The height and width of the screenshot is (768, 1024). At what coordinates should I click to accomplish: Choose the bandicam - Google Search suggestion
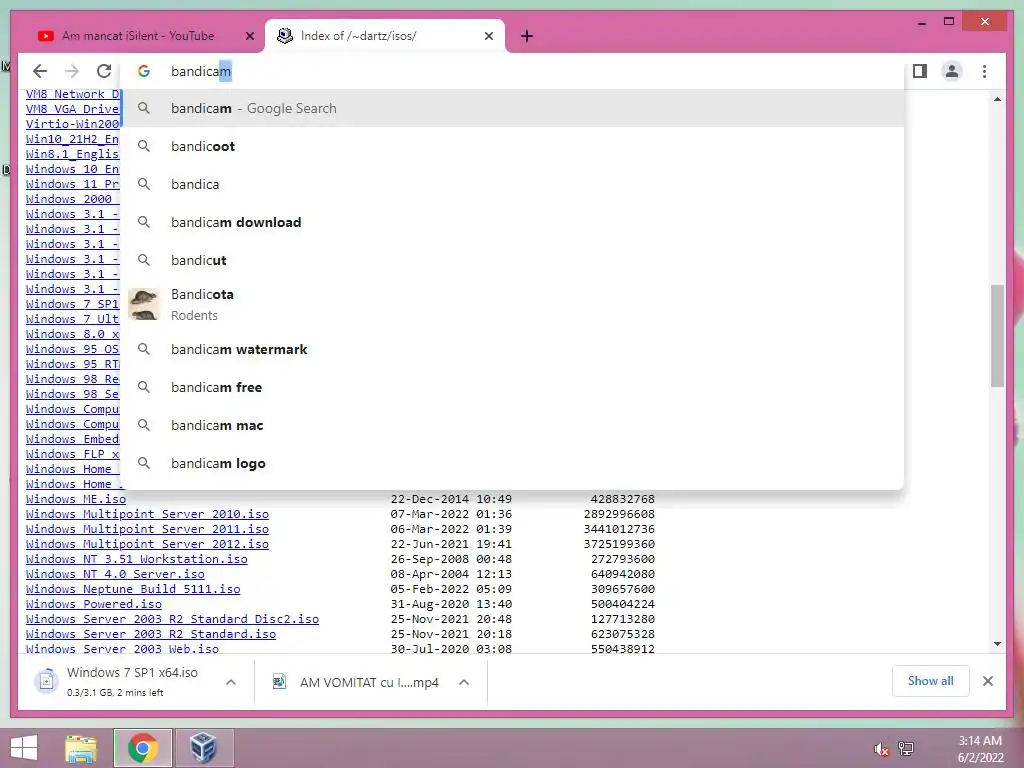[513, 108]
